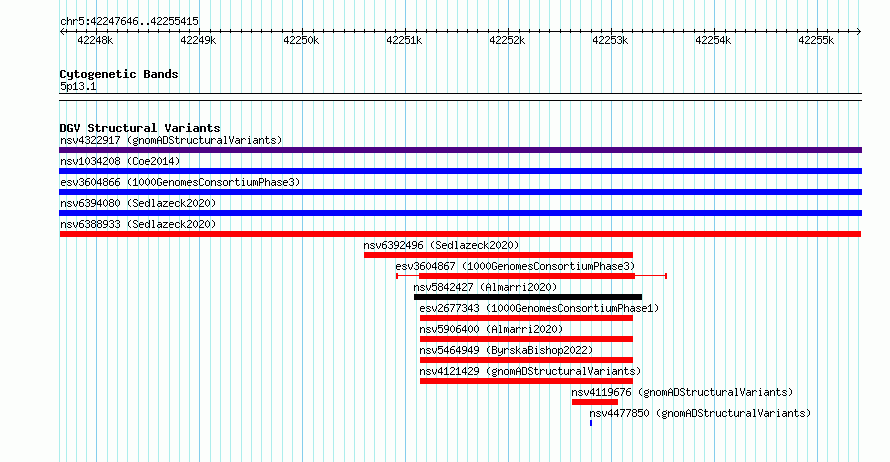The height and width of the screenshot is (462, 890).
Task: Open the nsv6392496 (Sedlazeck2020) label
Action: tap(441, 245)
